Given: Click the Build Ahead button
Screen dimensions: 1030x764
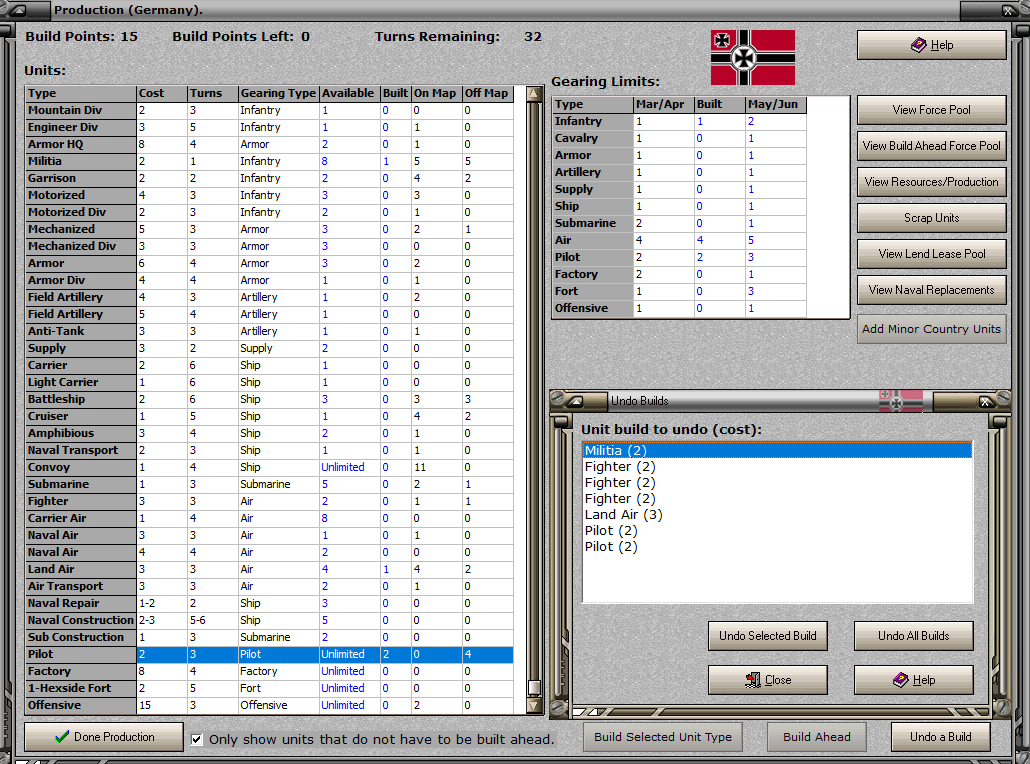Looking at the screenshot, I should coord(817,737).
